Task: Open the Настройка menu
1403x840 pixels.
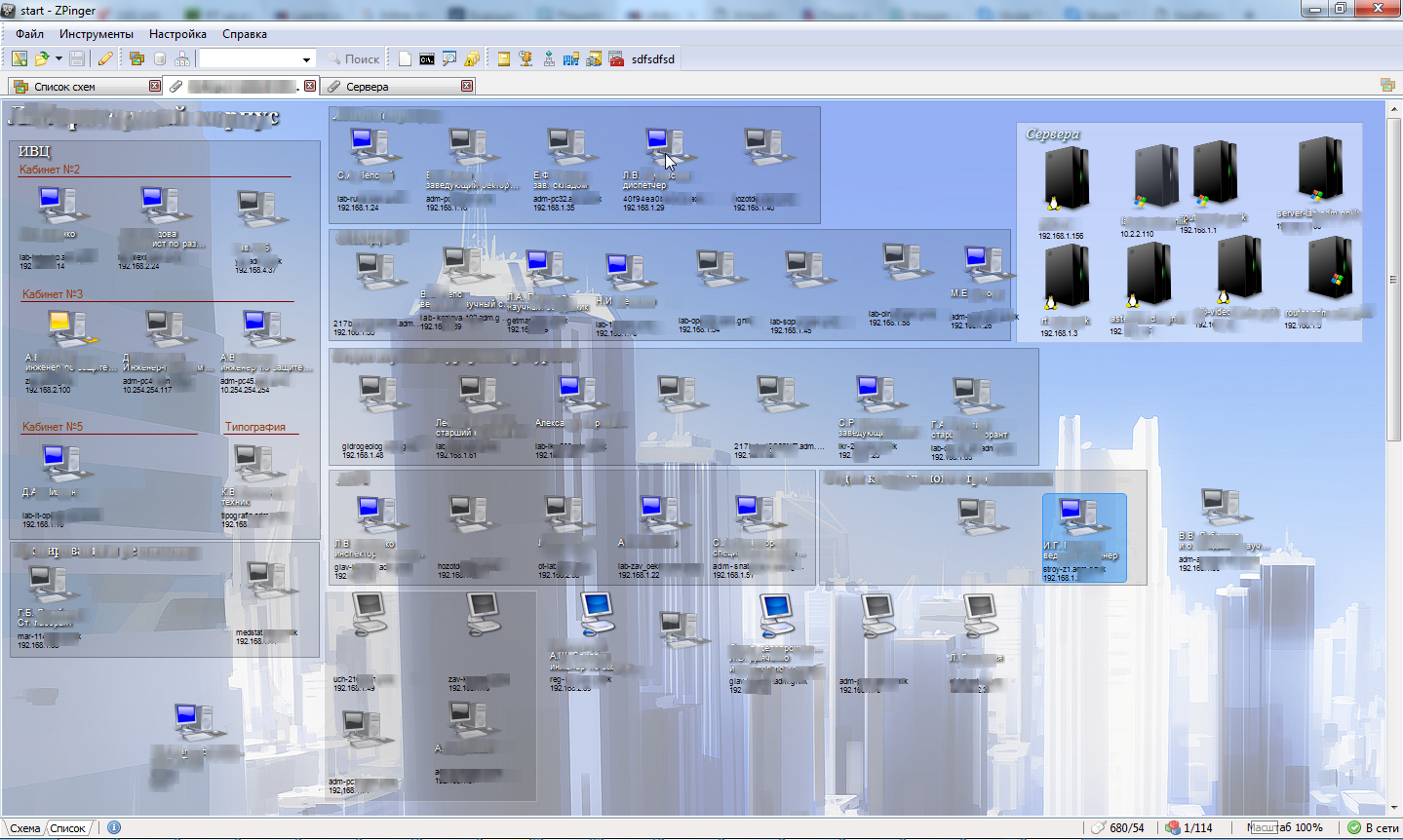Action: [x=177, y=34]
